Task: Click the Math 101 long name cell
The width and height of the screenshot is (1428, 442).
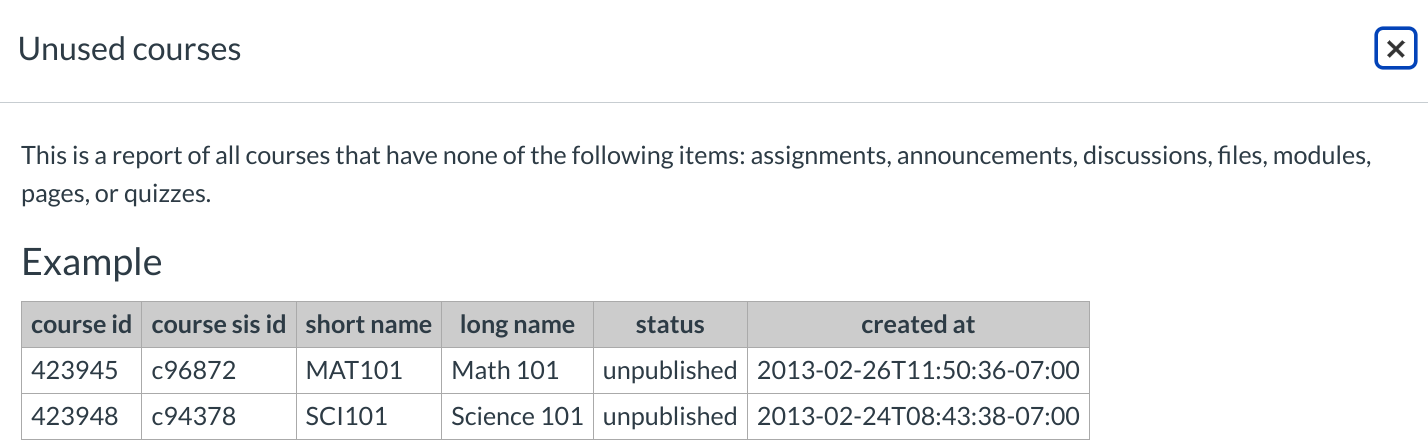Action: [505, 371]
